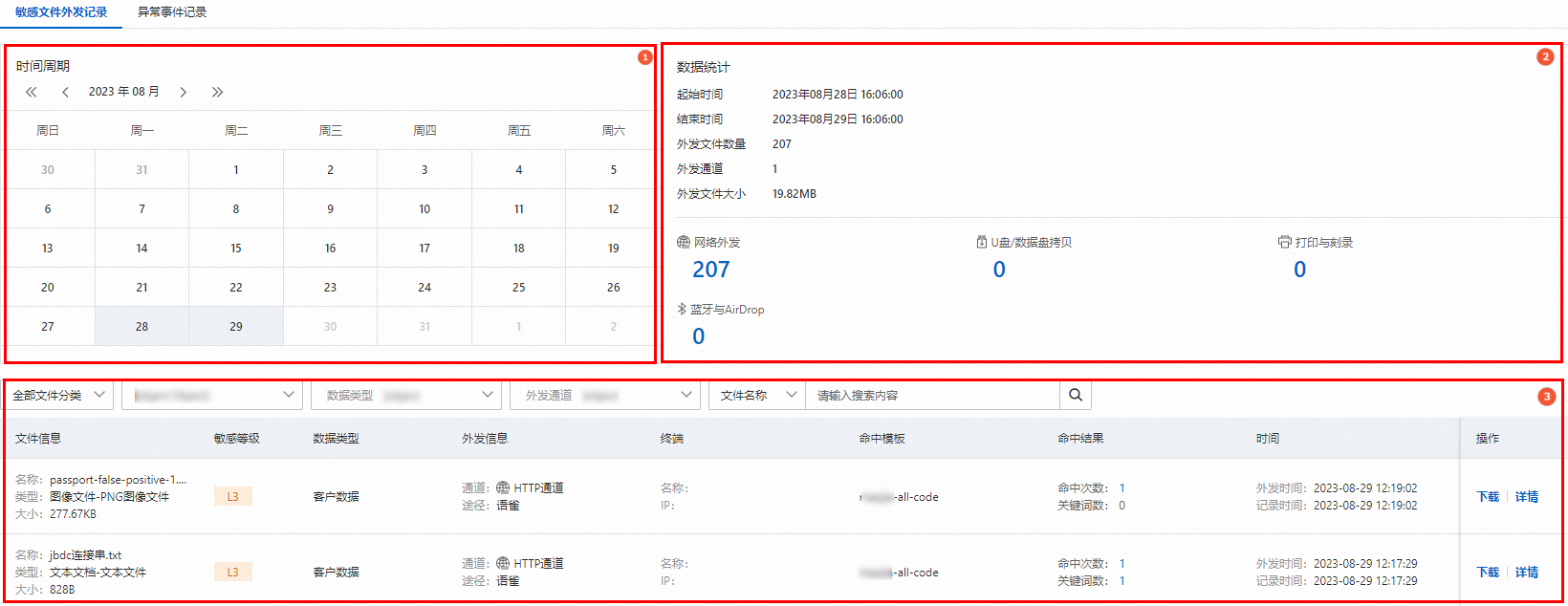Viewport: 1568px width, 606px height.
Task: Click file name passport-false-positive-1...
Action: click(119, 479)
